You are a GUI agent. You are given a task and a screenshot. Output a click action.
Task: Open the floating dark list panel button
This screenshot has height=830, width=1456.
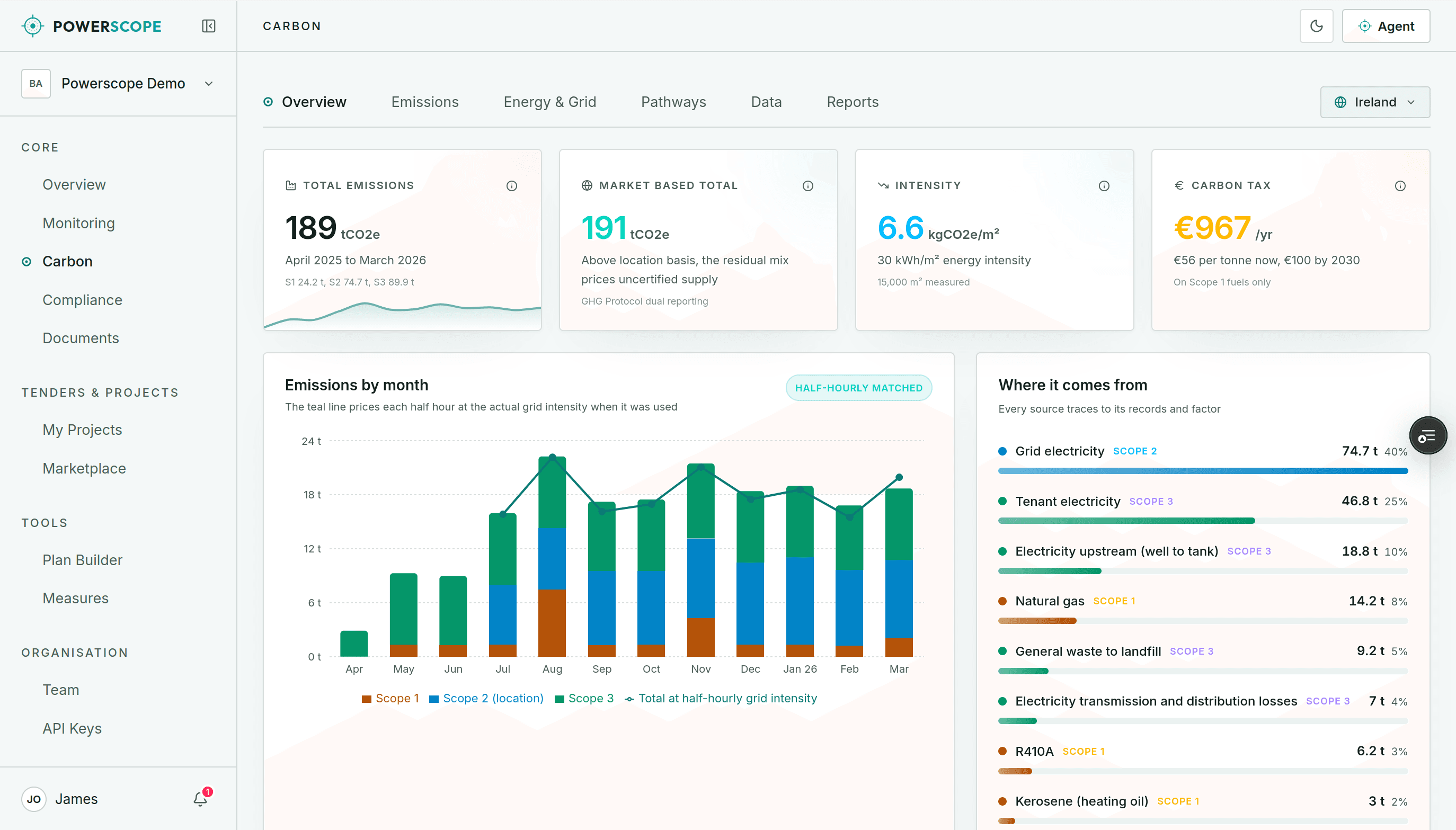[x=1427, y=436]
